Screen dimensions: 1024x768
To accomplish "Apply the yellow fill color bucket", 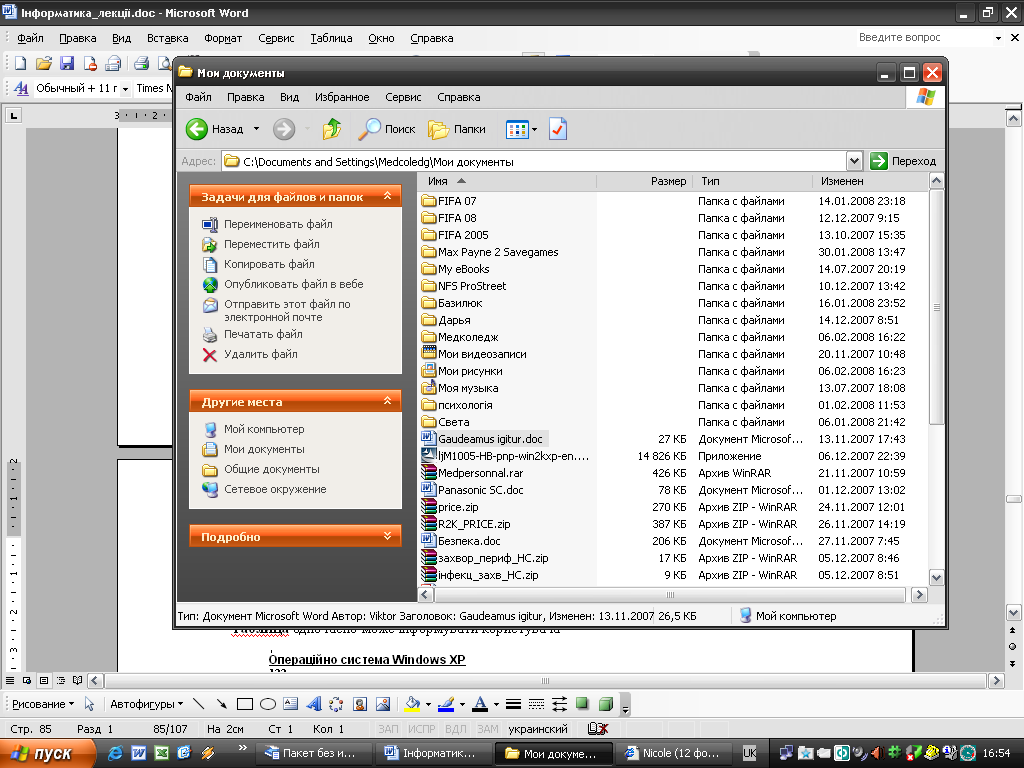I will (x=413, y=704).
